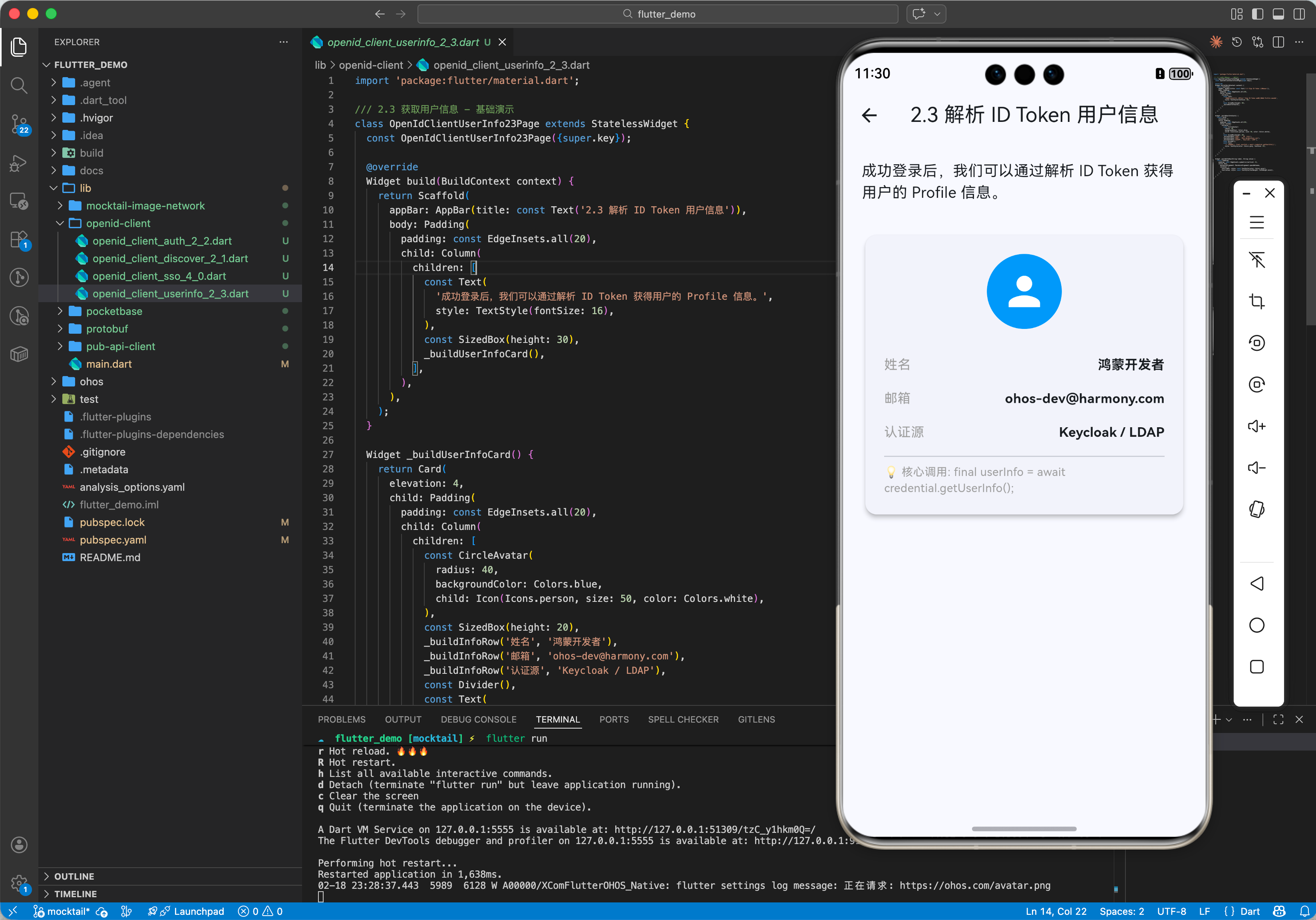Open the Search view in the activity bar
This screenshot has height=920, width=1316.
(x=19, y=86)
